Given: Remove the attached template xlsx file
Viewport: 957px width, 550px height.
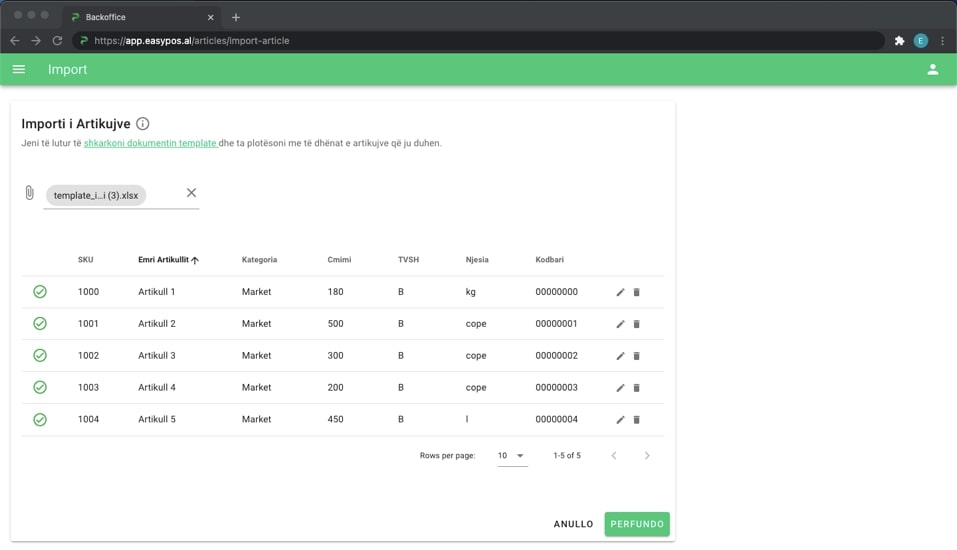Looking at the screenshot, I should pyautogui.click(x=191, y=193).
